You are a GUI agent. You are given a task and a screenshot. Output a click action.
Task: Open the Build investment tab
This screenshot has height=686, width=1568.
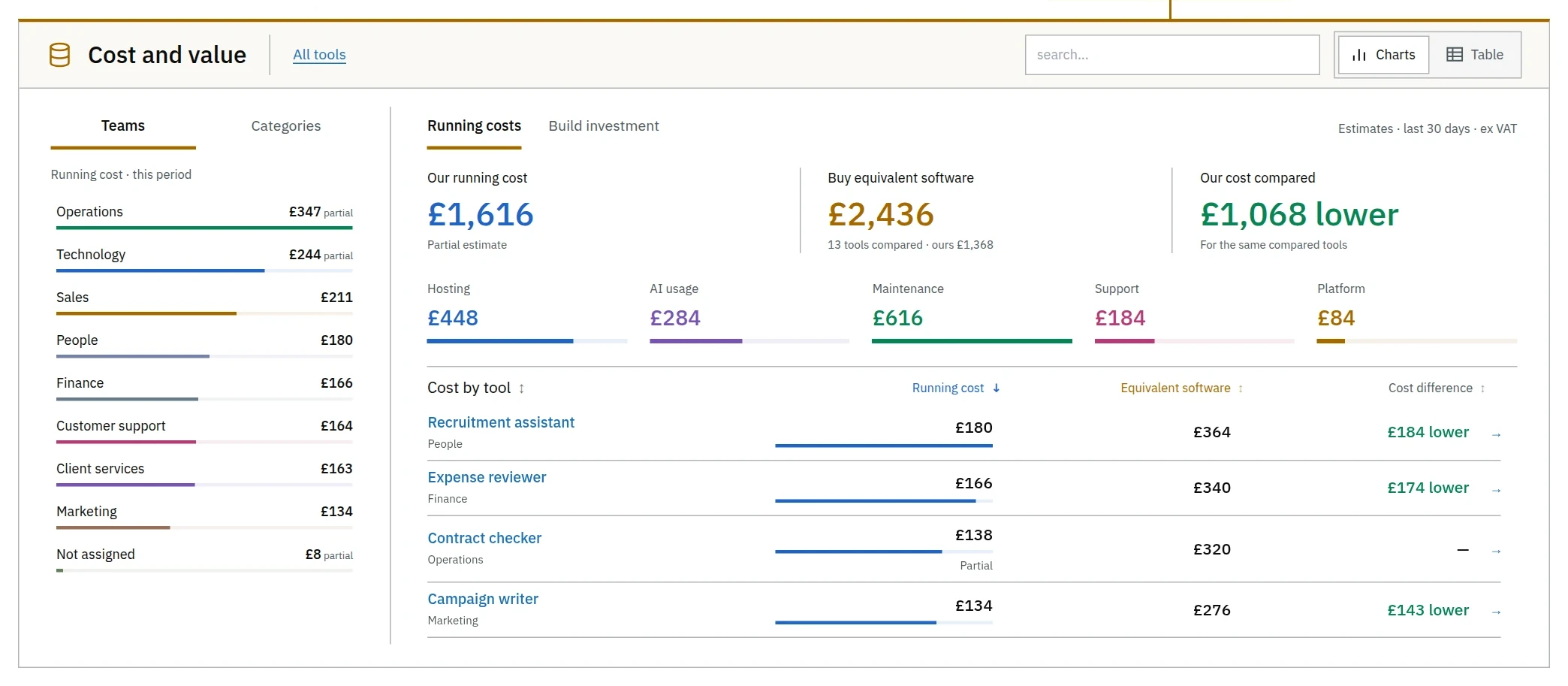tap(604, 126)
